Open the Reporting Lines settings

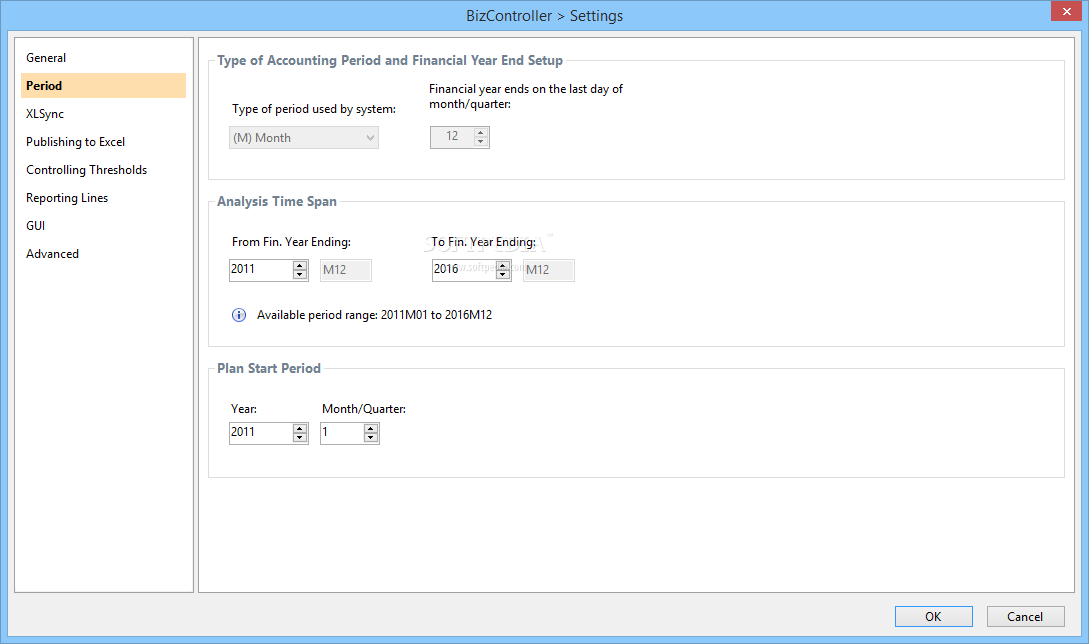click(x=103, y=198)
